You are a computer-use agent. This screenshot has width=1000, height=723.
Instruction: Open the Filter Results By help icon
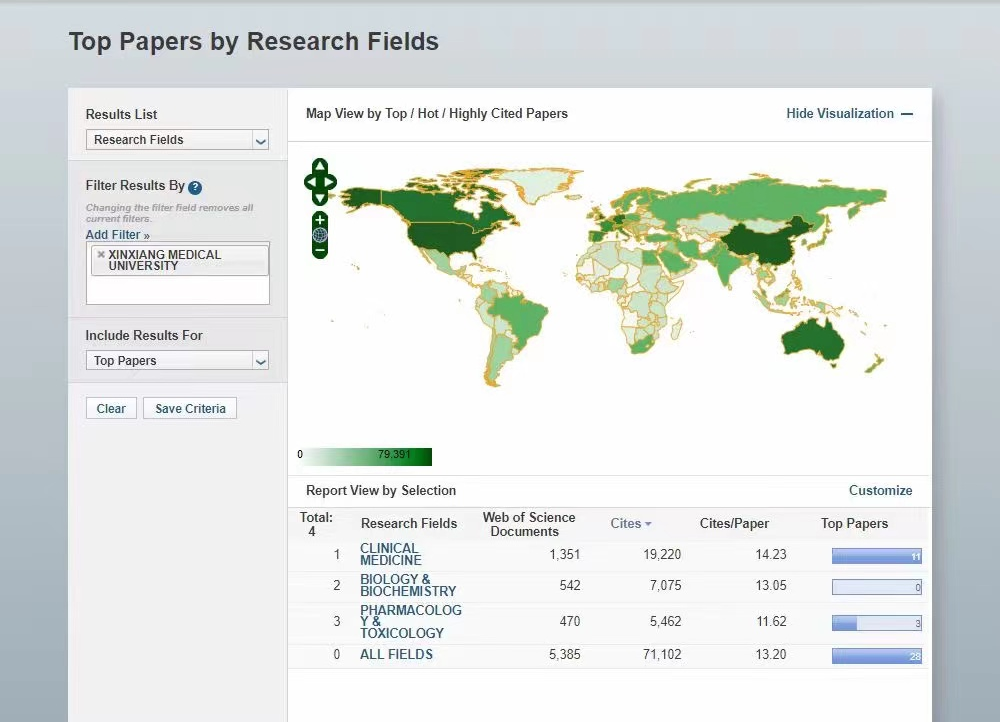[x=195, y=187]
